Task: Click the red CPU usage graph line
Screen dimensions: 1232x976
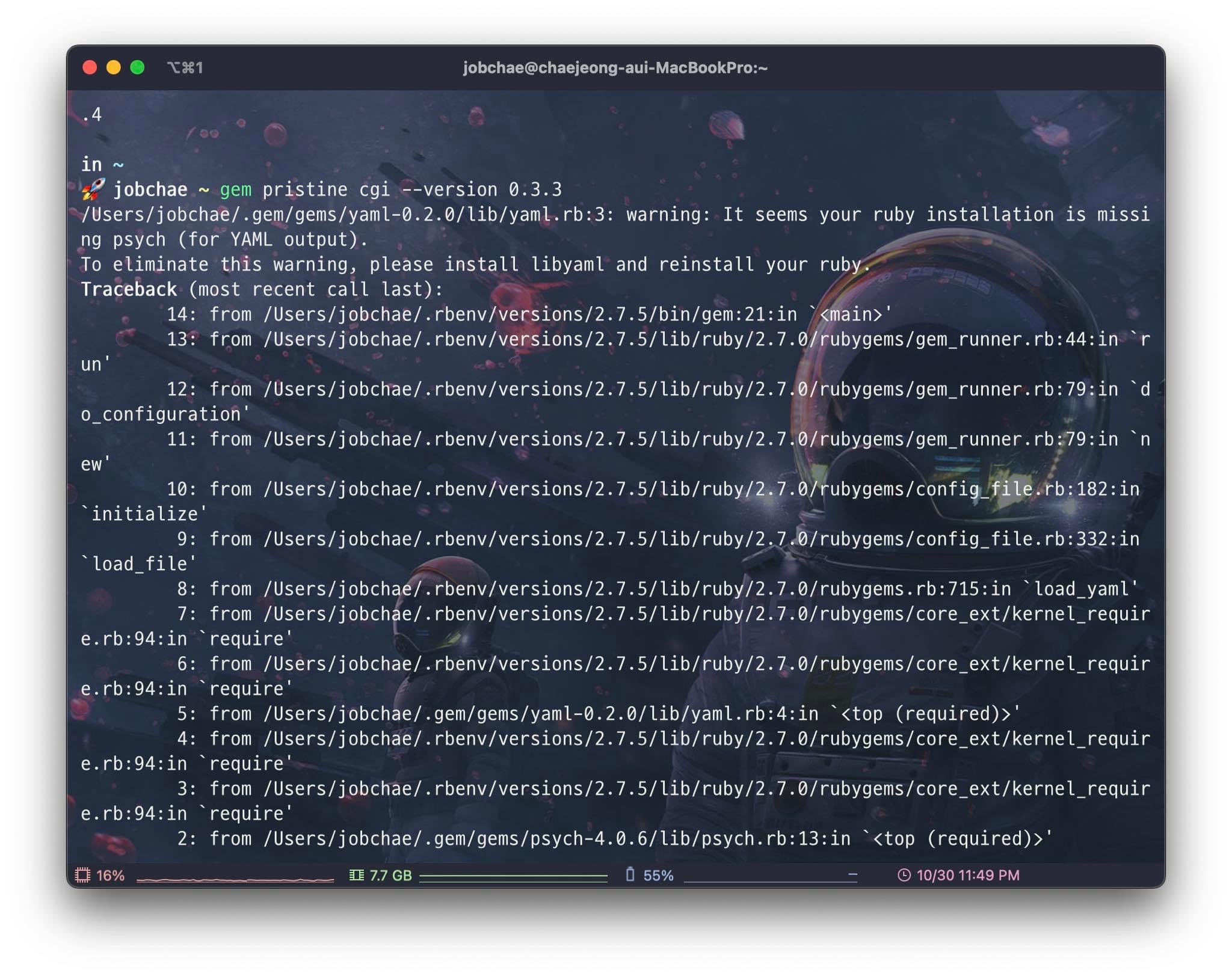Action: 235,880
